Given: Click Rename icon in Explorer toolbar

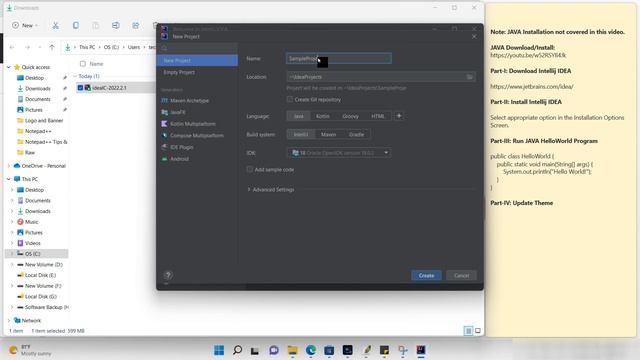Looking at the screenshot, I should tap(116, 25).
